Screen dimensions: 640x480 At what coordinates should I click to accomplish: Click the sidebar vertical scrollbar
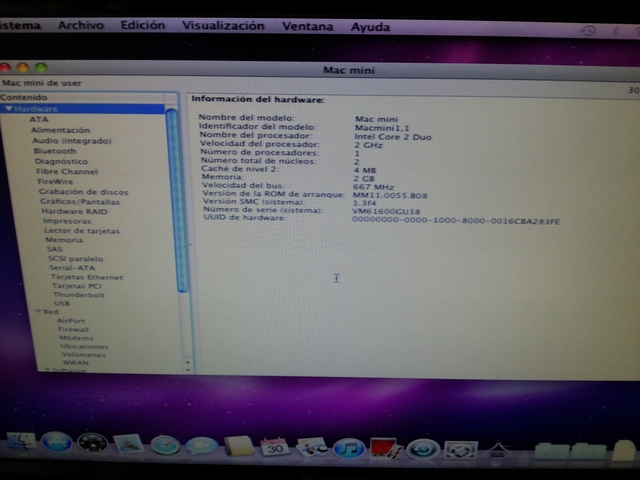click(x=183, y=200)
